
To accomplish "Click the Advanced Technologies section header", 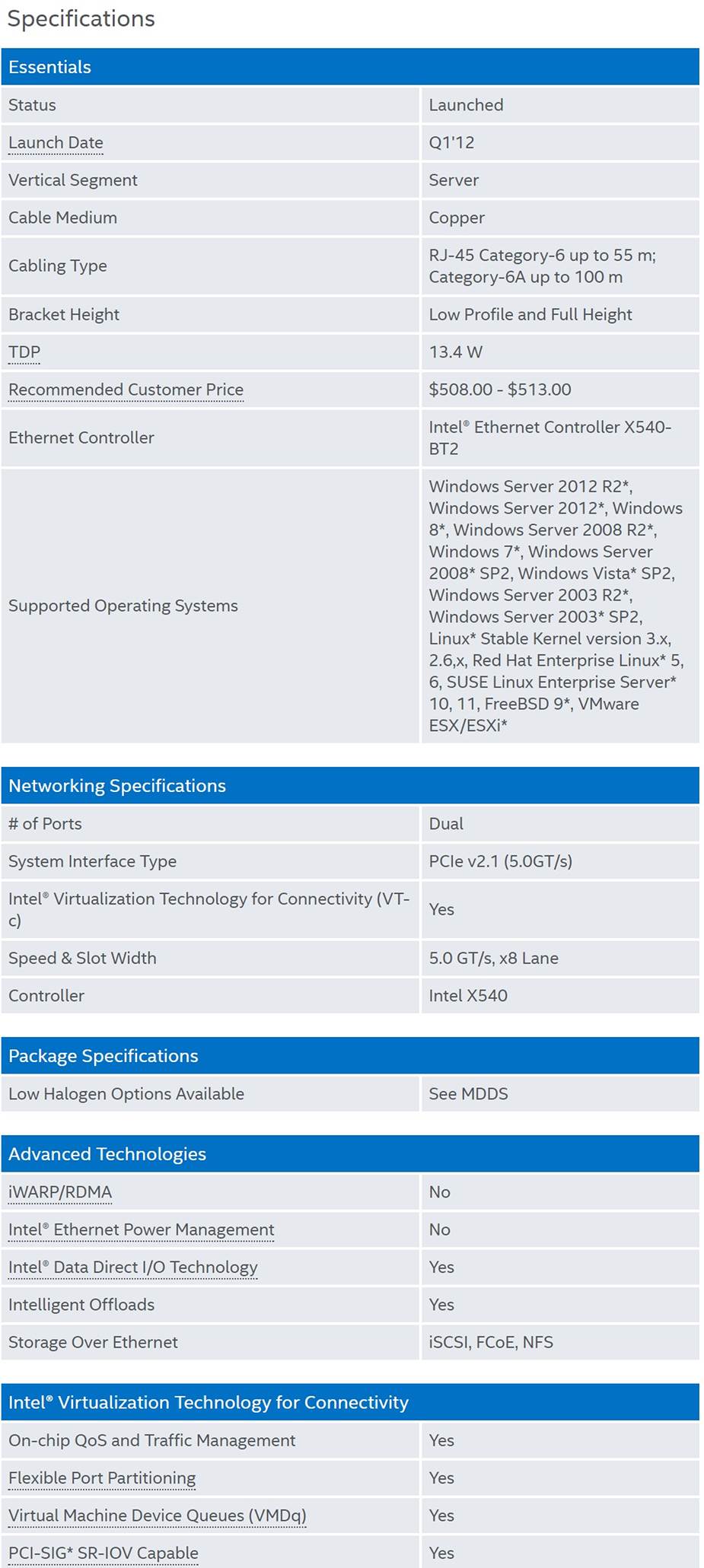I will click(x=350, y=1154).
